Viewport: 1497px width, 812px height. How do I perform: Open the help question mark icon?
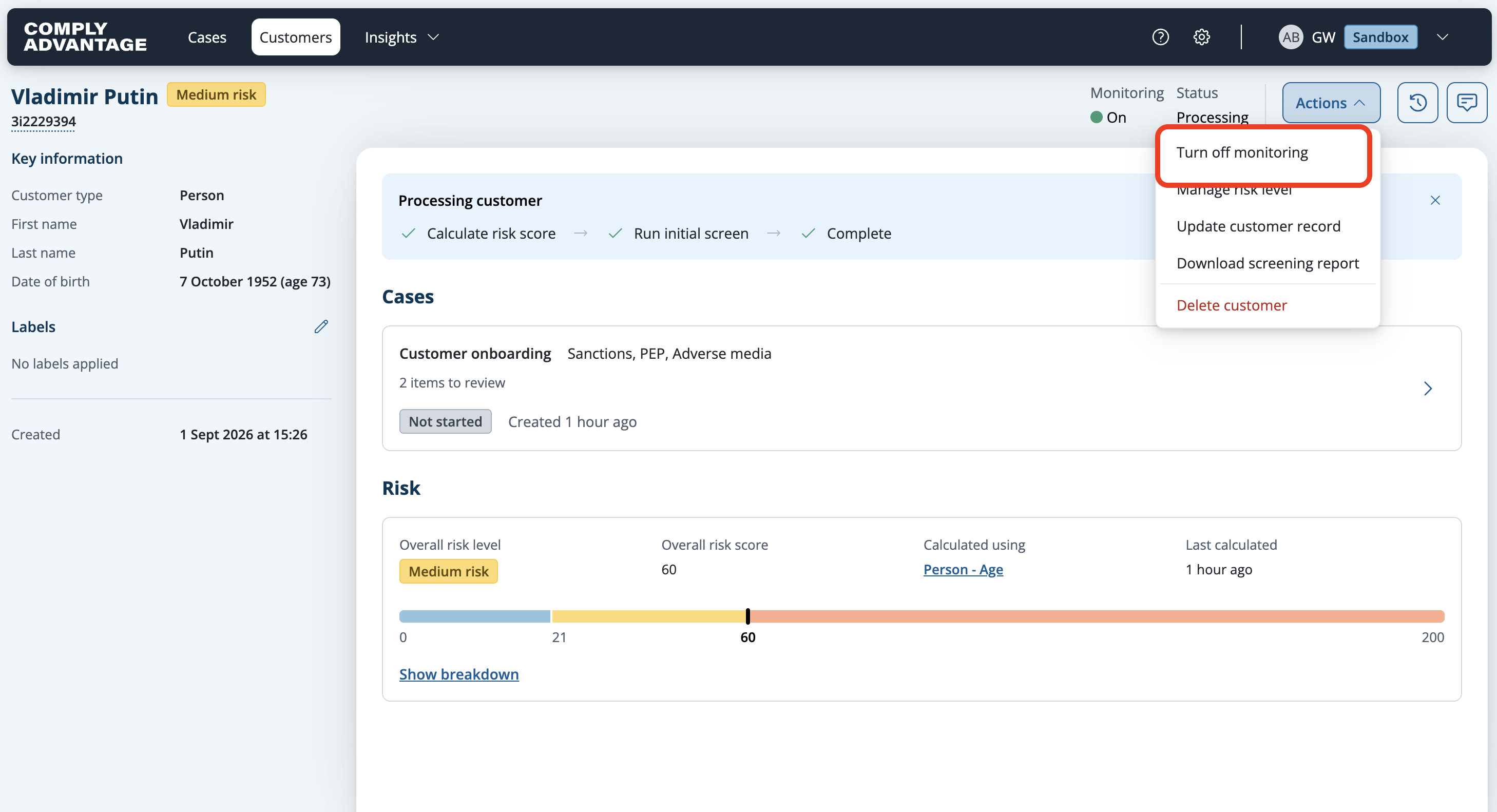coord(1160,37)
